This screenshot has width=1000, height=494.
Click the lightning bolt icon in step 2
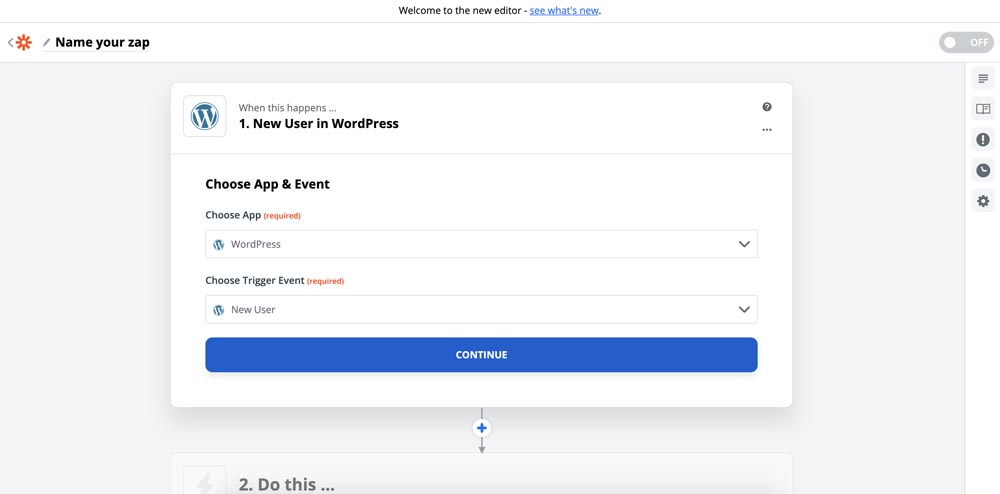pyautogui.click(x=205, y=484)
